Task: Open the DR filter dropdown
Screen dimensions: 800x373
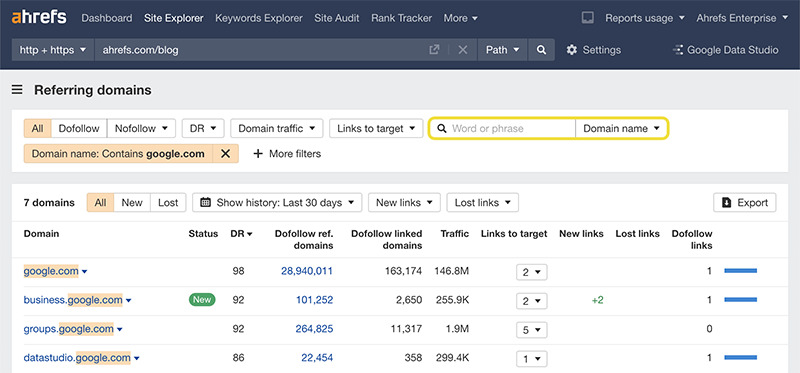Action: click(203, 128)
